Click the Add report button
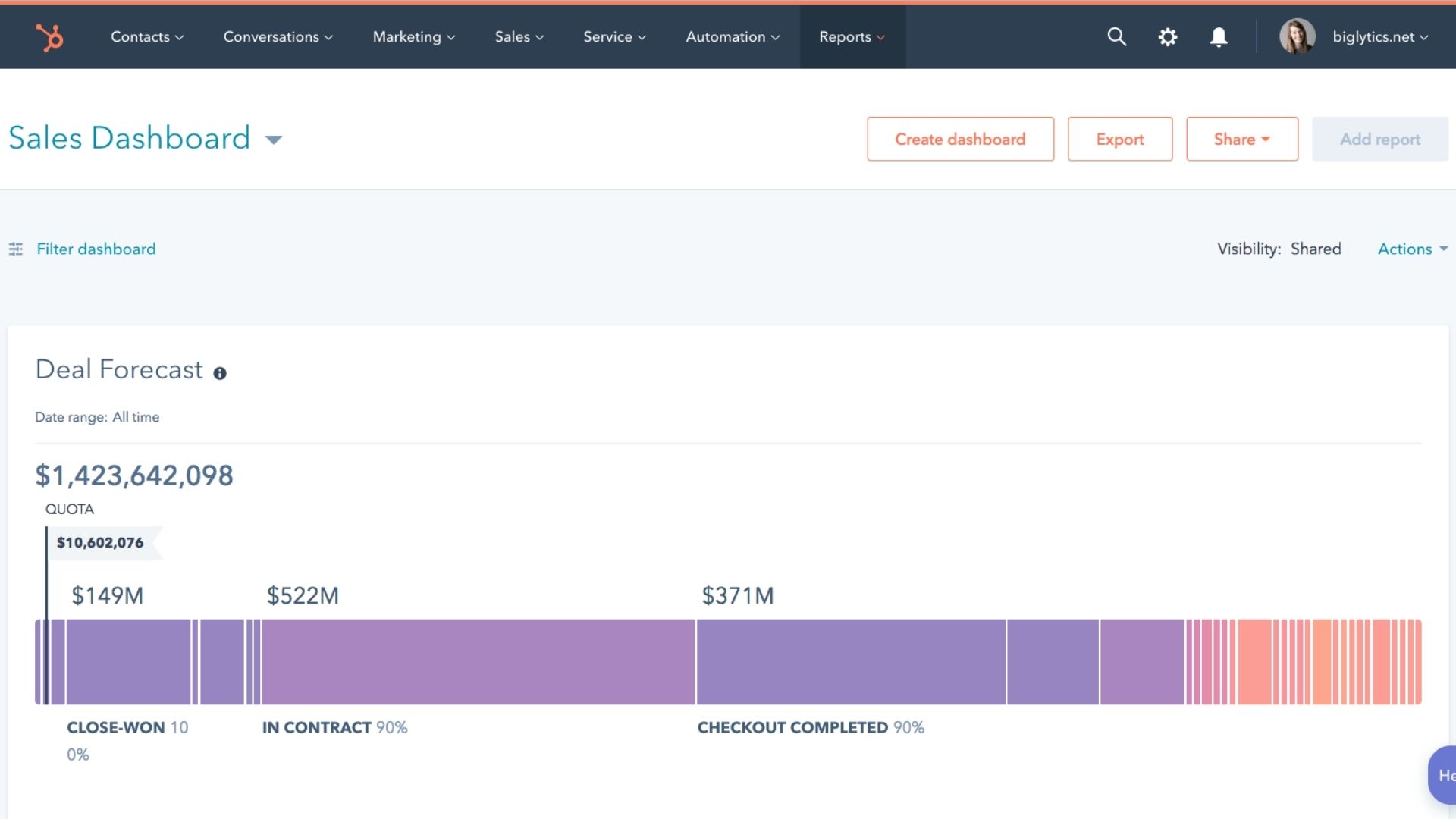The width and height of the screenshot is (1456, 819). click(x=1380, y=139)
